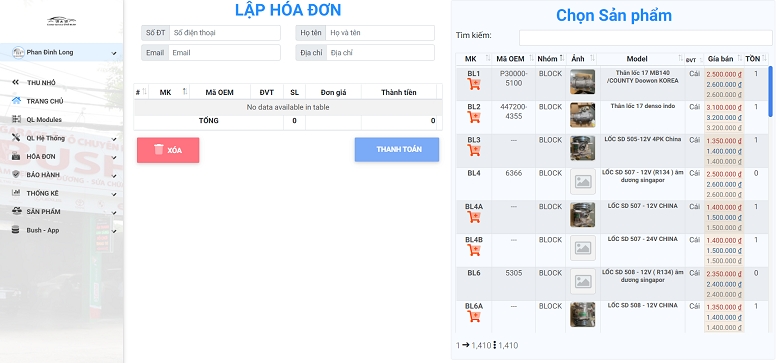
Task: Sort invoice table by # column
Action: 141,92
